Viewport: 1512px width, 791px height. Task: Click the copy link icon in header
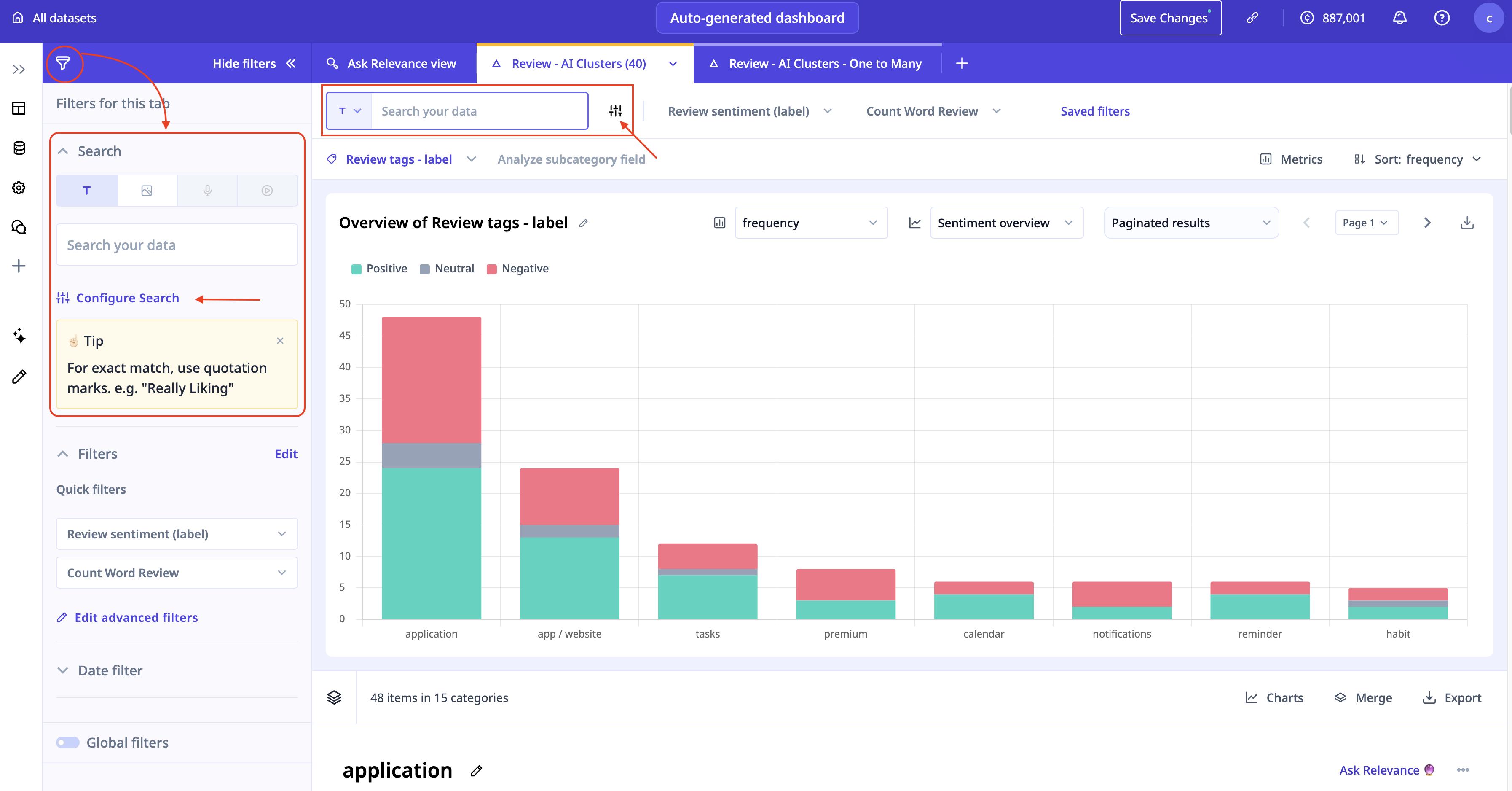(x=1252, y=18)
